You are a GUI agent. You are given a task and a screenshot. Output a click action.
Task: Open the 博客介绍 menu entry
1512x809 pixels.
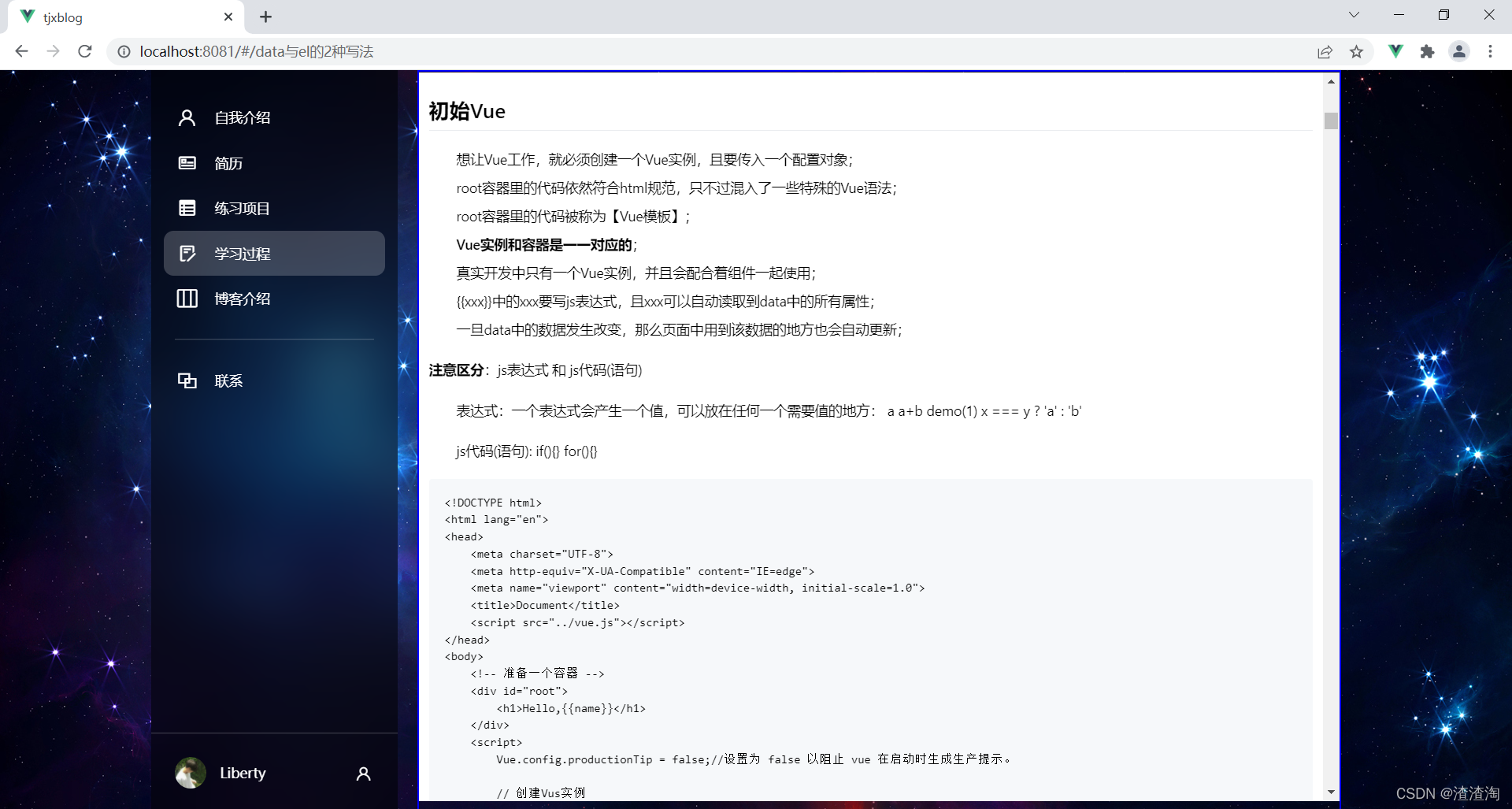point(274,299)
